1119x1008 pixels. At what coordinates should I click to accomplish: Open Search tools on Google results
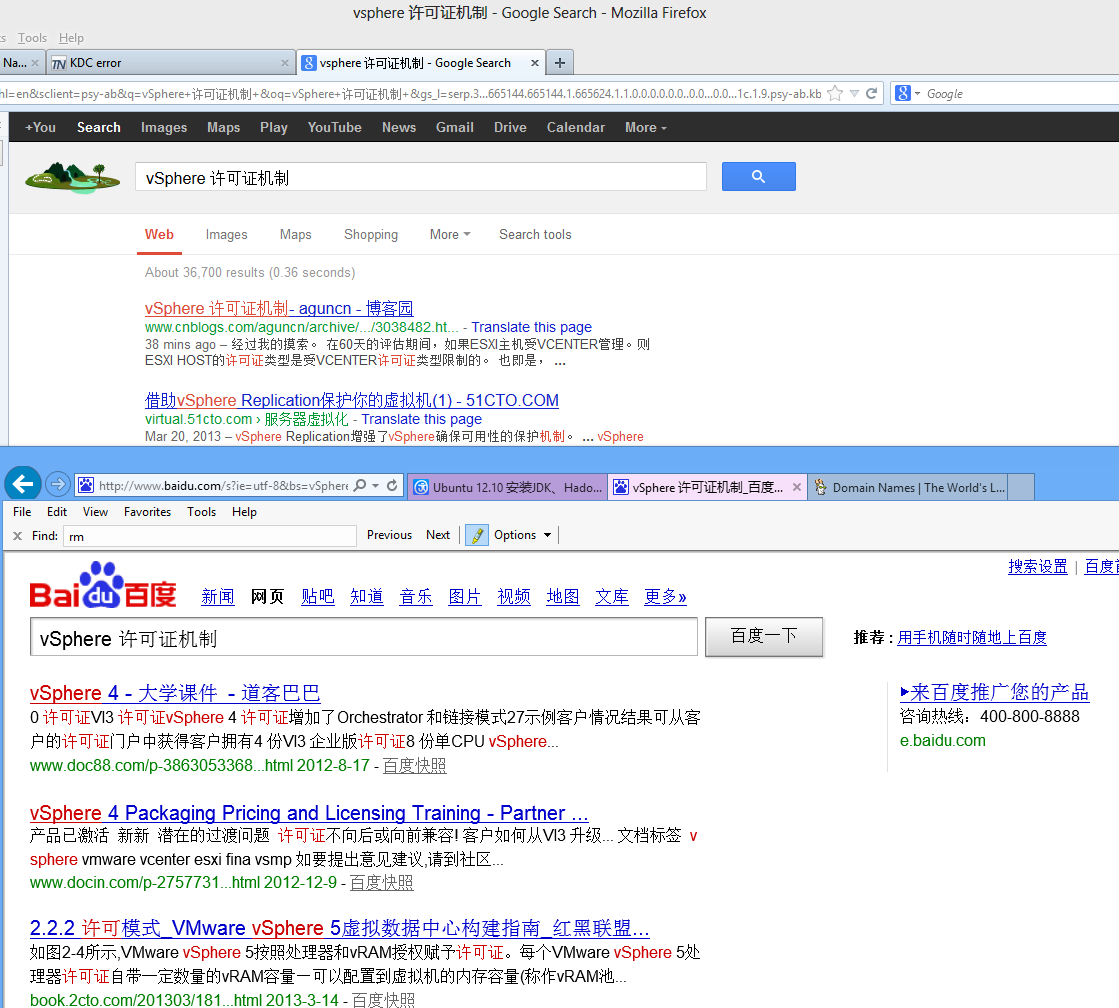535,234
